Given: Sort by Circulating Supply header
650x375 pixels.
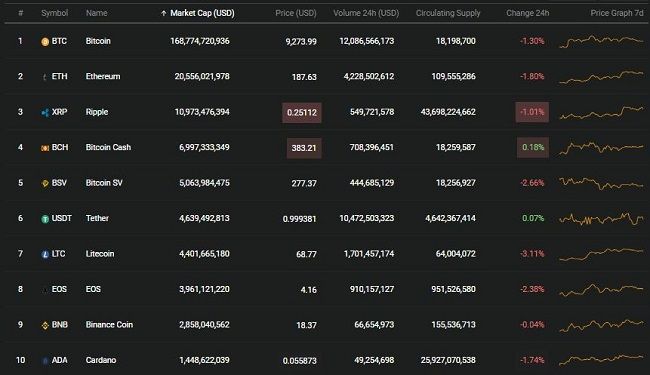Looking at the screenshot, I should pos(448,13).
